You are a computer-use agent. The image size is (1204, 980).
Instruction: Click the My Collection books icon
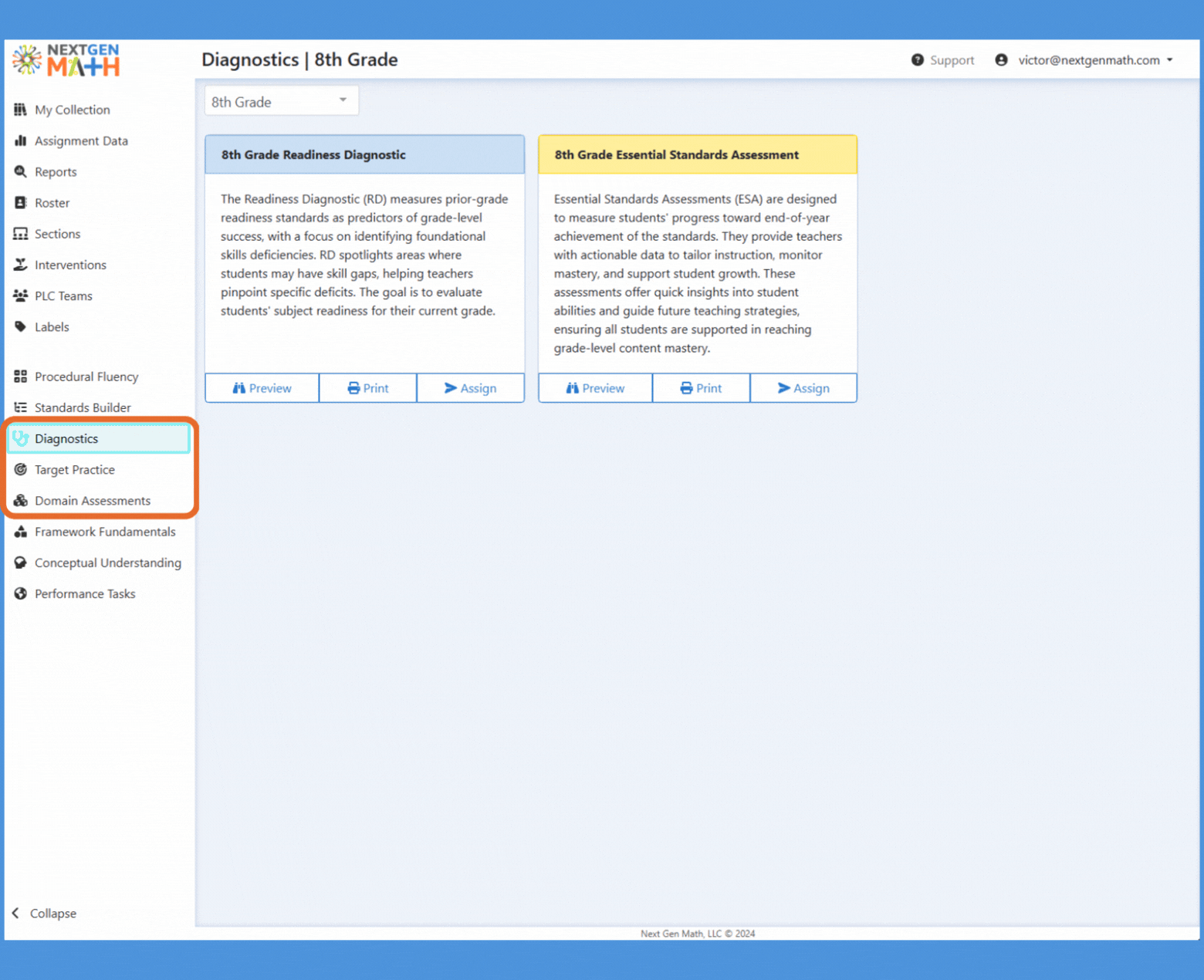point(21,110)
